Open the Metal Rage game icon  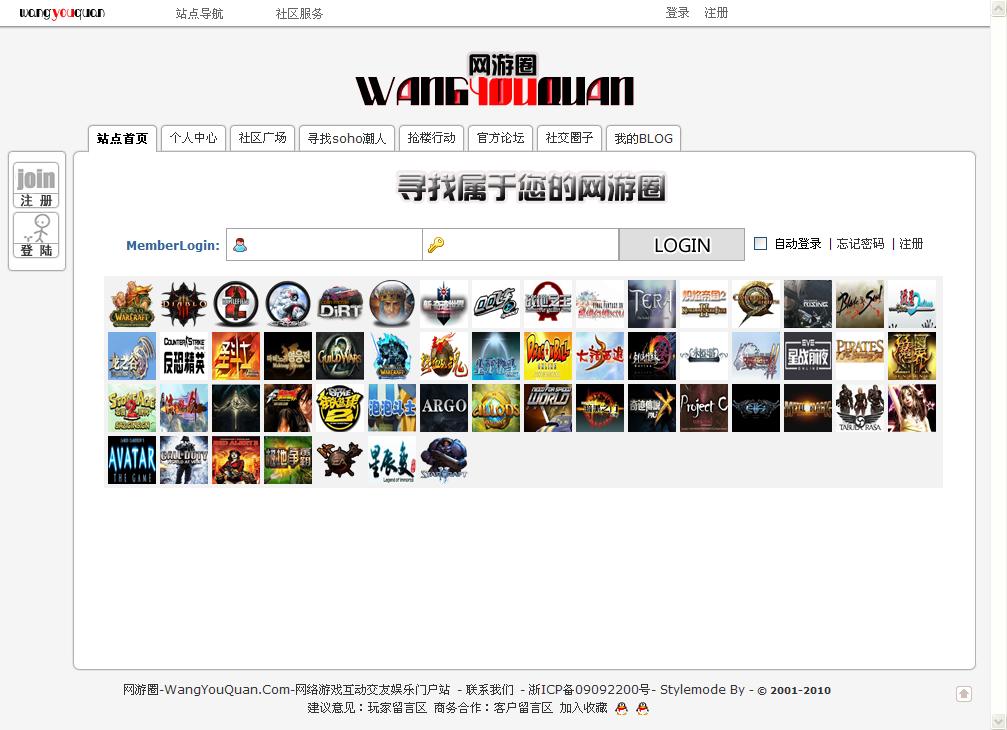pyautogui.click(x=808, y=408)
